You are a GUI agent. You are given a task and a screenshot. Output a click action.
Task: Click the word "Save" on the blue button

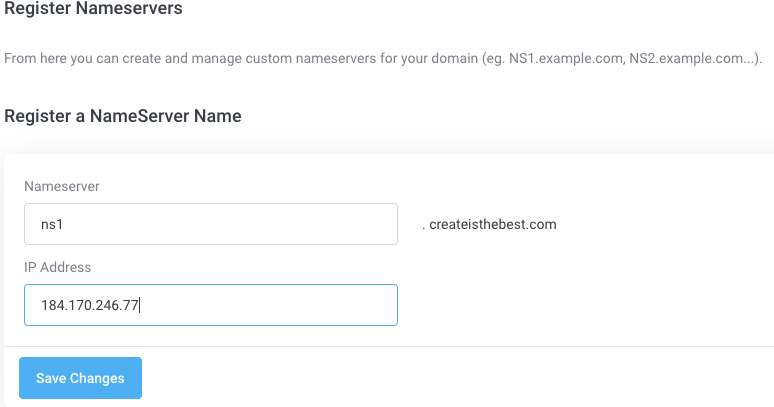click(x=51, y=378)
